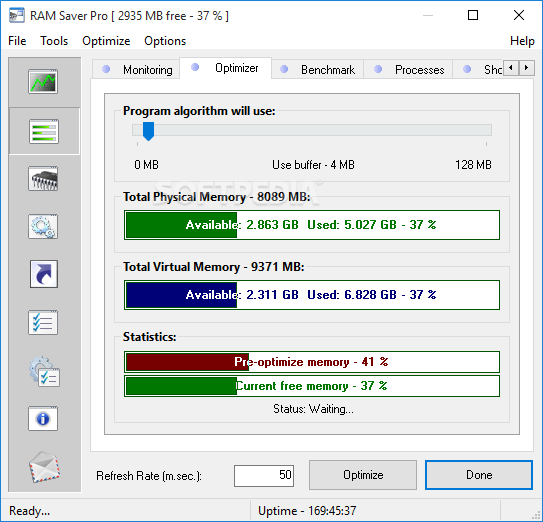Open the monitoring graph sidebar icon
The image size is (543, 522).
click(43, 82)
